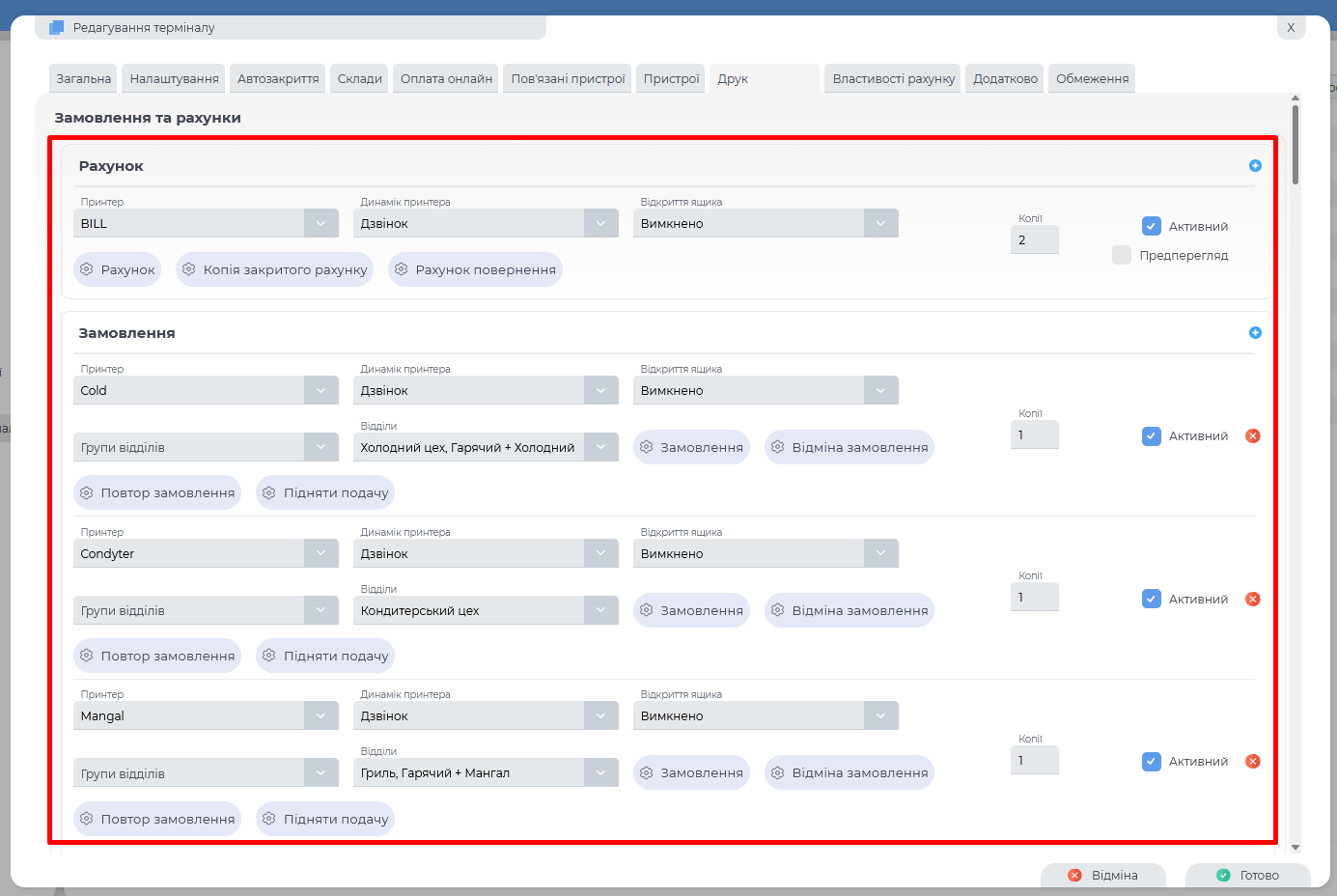Click the blue plus icon in Замовлення section
Screen dimensions: 1337x896
coord(1255,333)
